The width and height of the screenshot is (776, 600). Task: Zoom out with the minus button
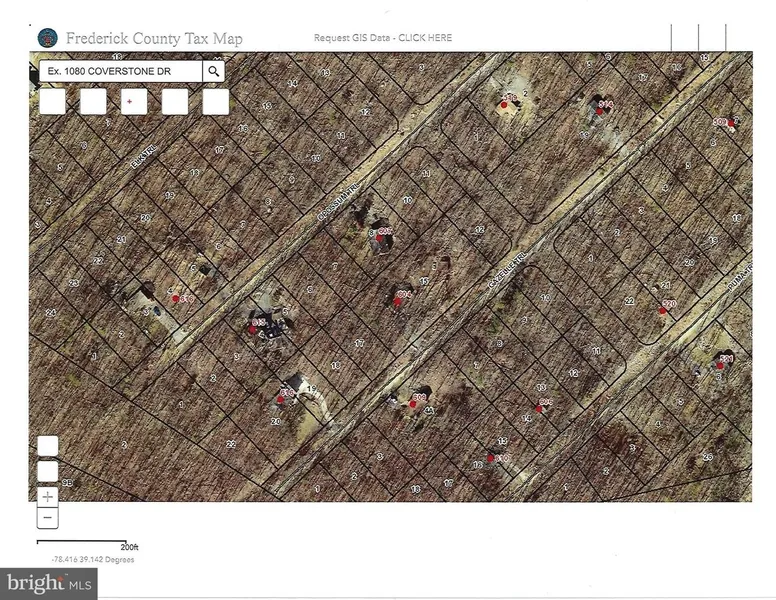point(47,517)
